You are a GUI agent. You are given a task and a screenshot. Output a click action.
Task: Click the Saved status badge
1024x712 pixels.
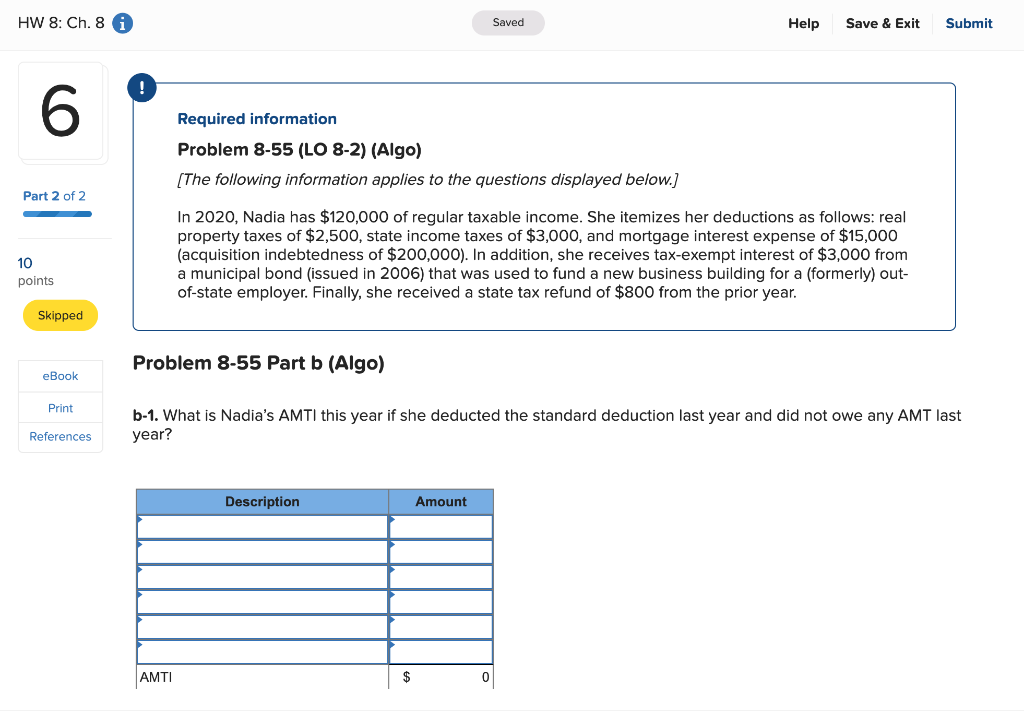(508, 21)
